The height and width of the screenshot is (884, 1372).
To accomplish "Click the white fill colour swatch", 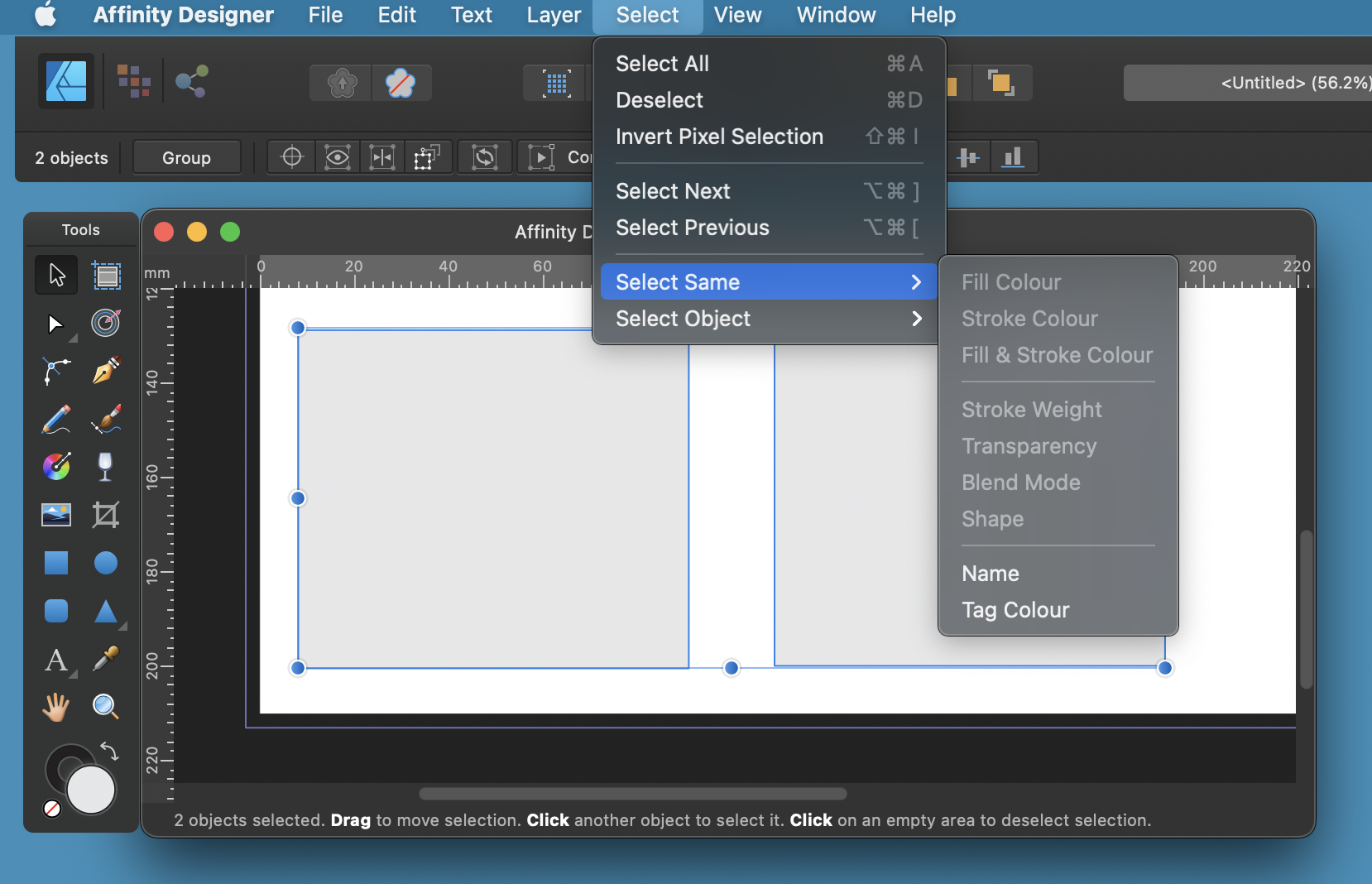I will (91, 790).
